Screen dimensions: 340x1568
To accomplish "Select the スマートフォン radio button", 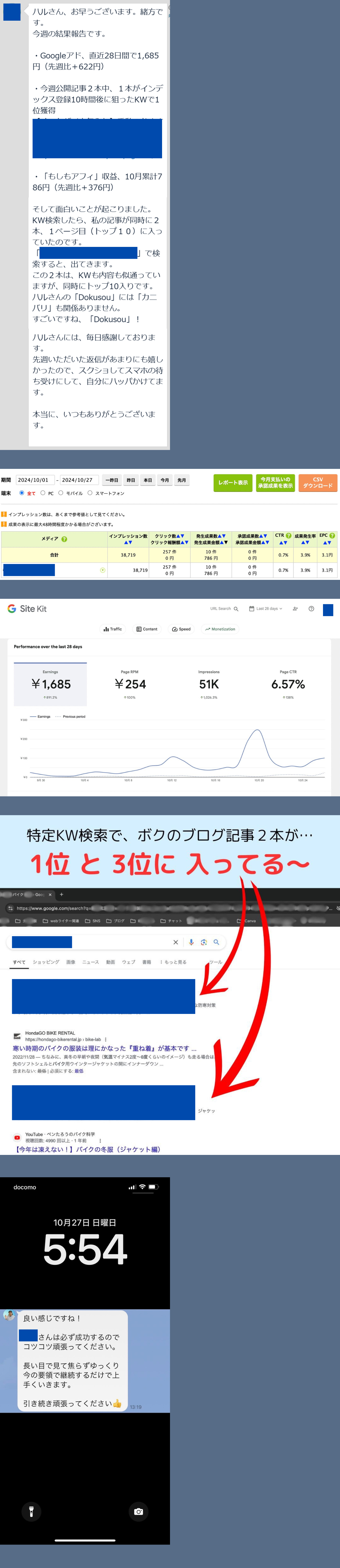I will pyautogui.click(x=90, y=493).
